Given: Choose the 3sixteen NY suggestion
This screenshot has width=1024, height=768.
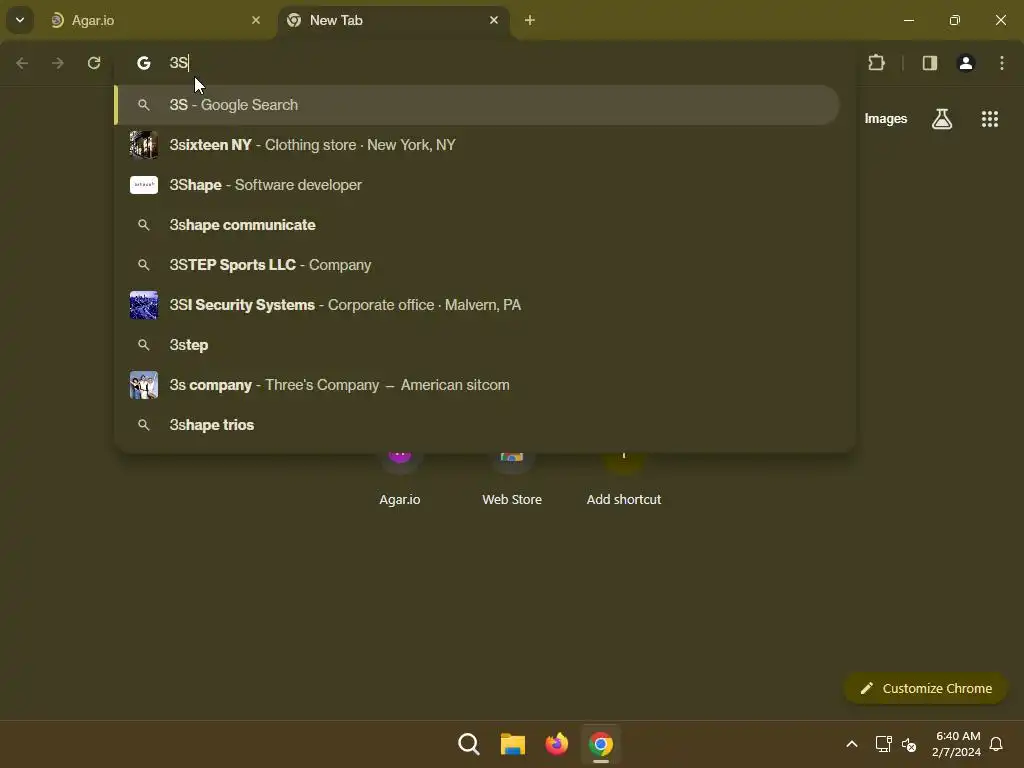Looking at the screenshot, I should tap(477, 145).
